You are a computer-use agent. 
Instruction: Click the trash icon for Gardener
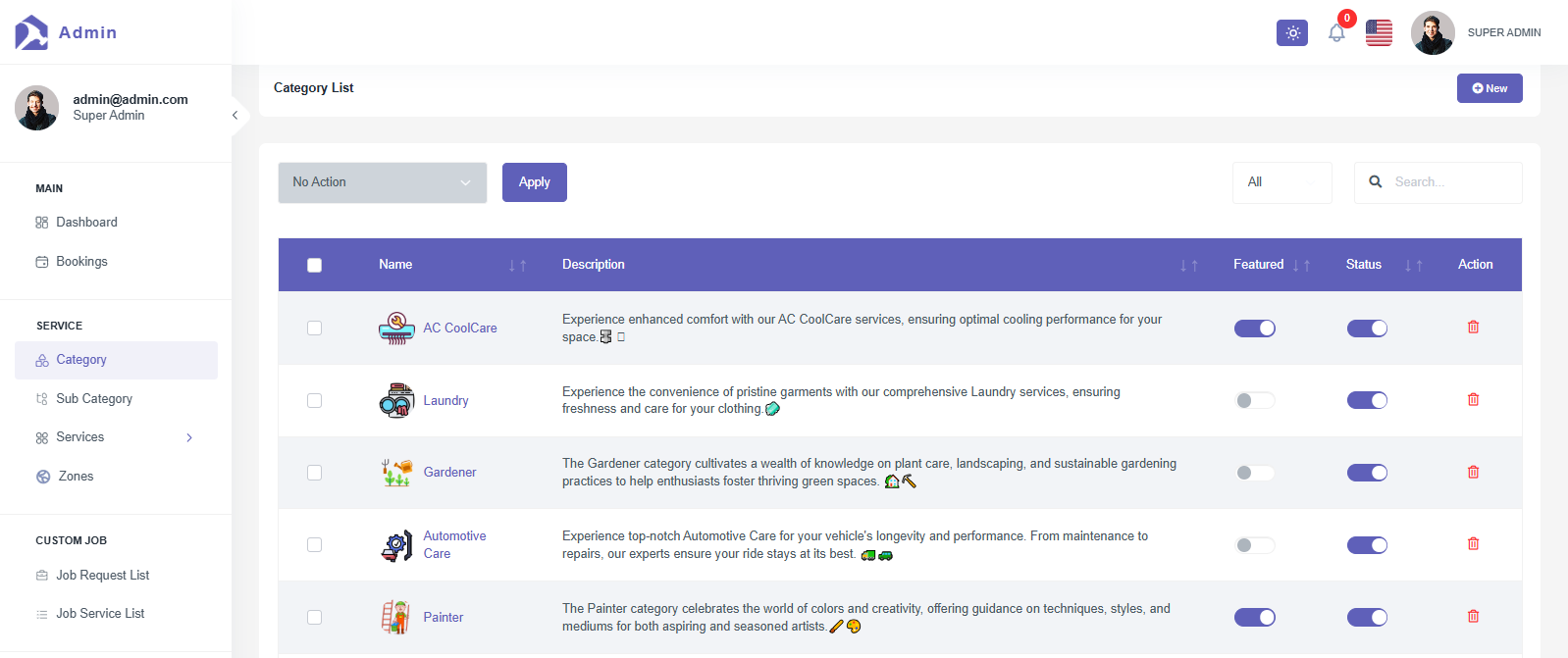click(1473, 472)
